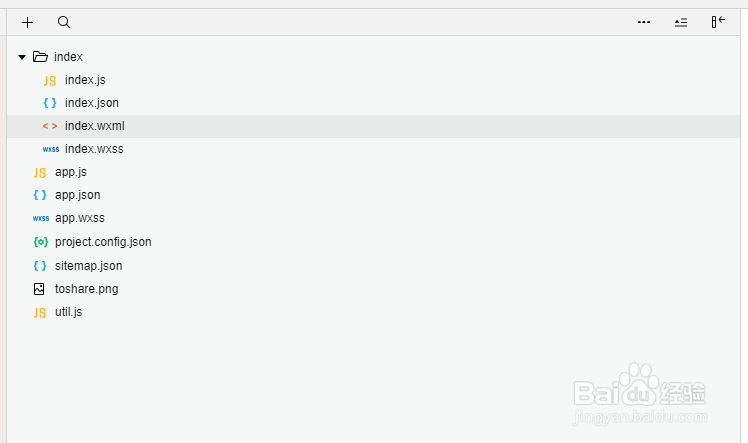
Task: Open index.wxss in the index folder
Action: (x=93, y=149)
